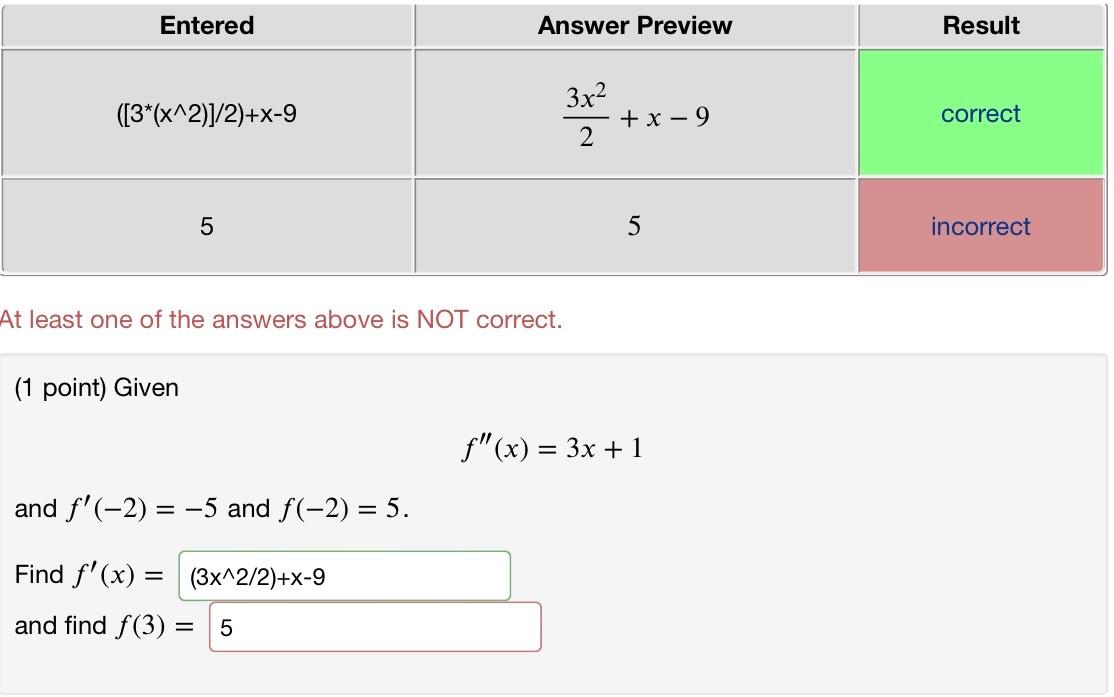Click the red 'incorrect' result cell
Screen dimensions: 1114x697
[980, 226]
